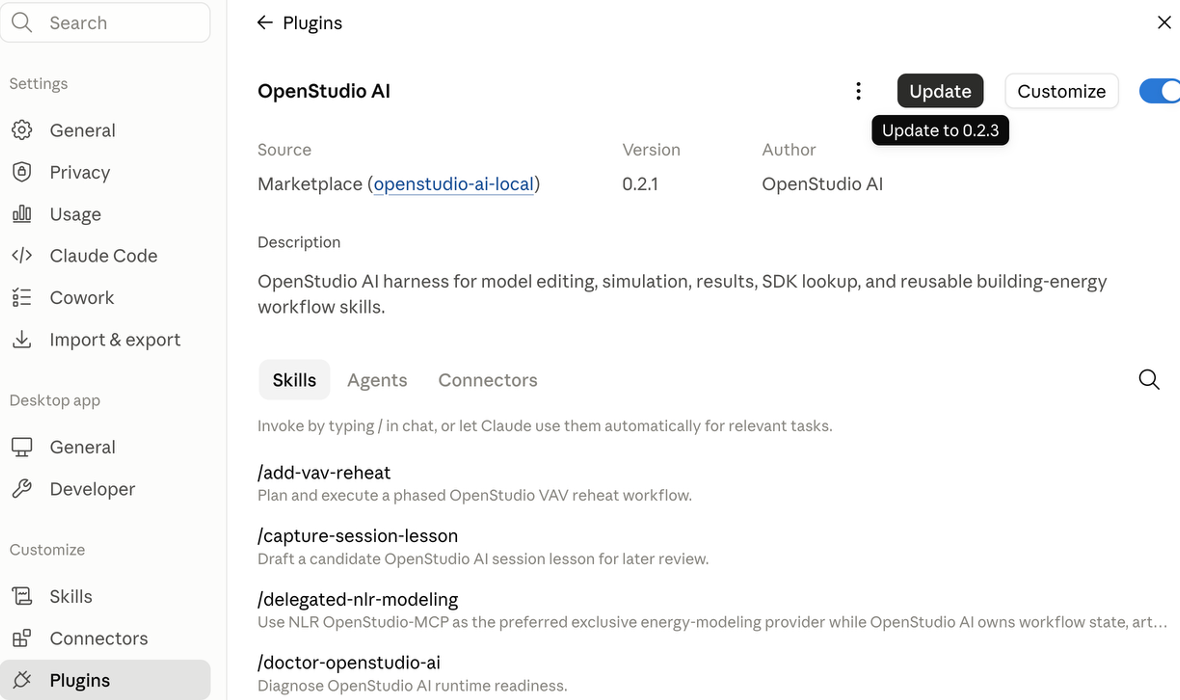This screenshot has height=700, width=1180.
Task: Open the Developer settings page
Action: [105, 489]
